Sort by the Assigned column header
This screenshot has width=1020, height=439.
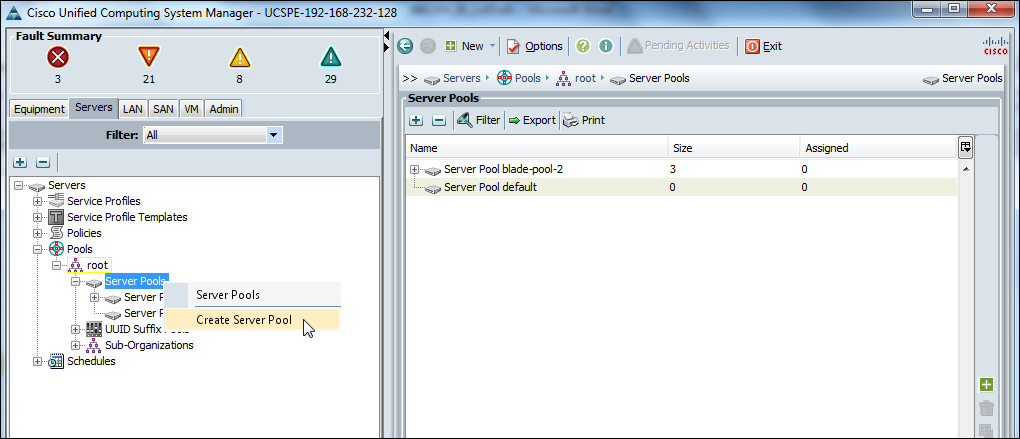(x=878, y=148)
